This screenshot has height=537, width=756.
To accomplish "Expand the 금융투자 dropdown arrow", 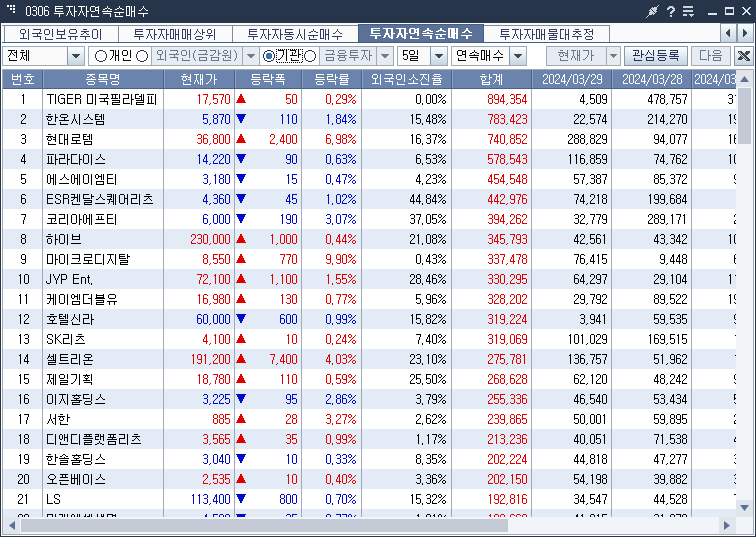I will pyautogui.click(x=384, y=56).
